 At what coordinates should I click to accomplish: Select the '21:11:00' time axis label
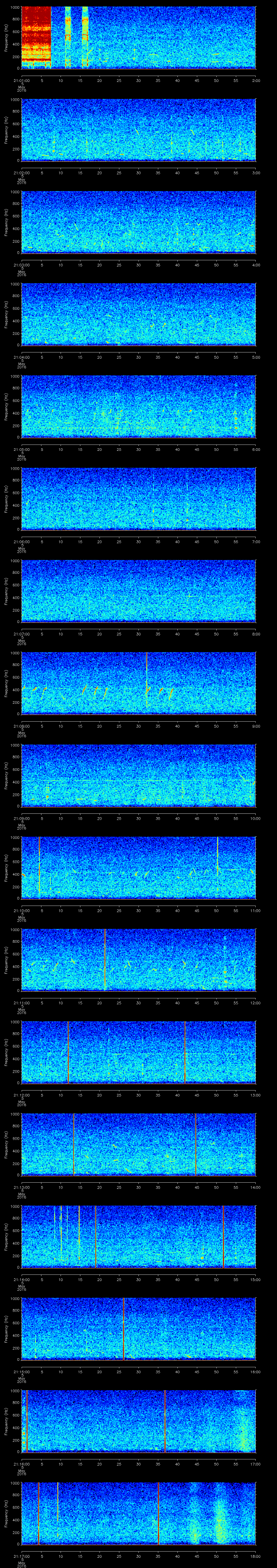[21, 1003]
